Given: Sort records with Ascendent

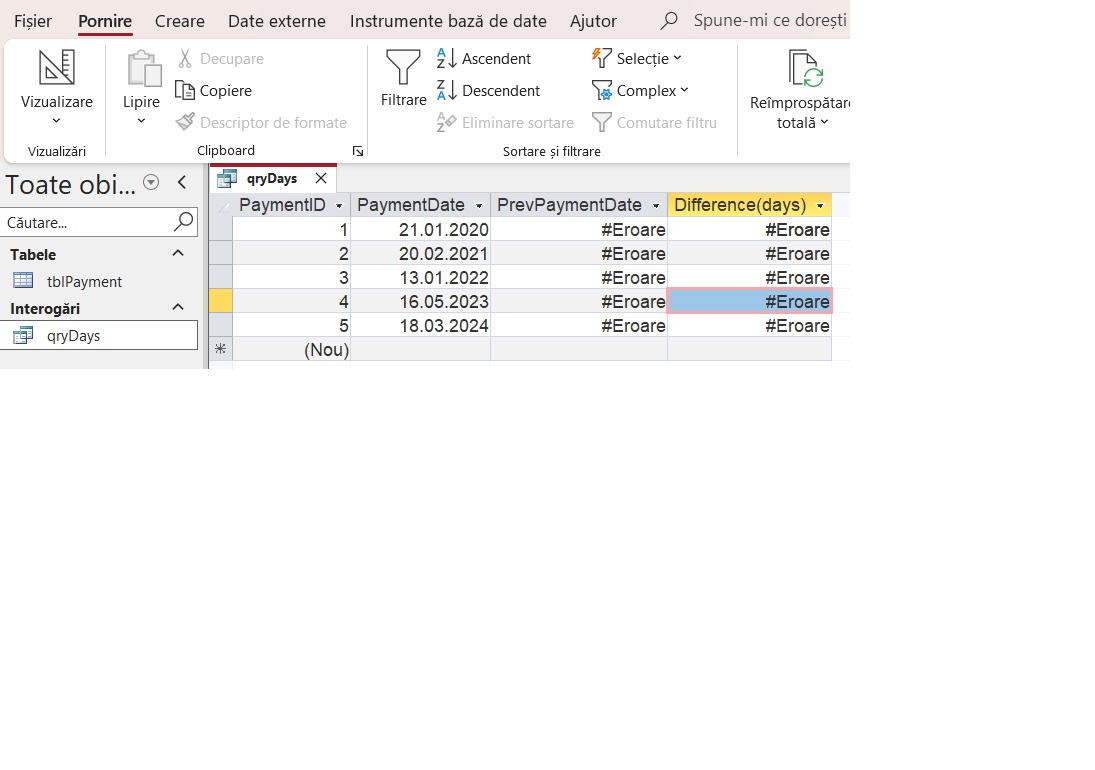Looking at the screenshot, I should point(484,59).
